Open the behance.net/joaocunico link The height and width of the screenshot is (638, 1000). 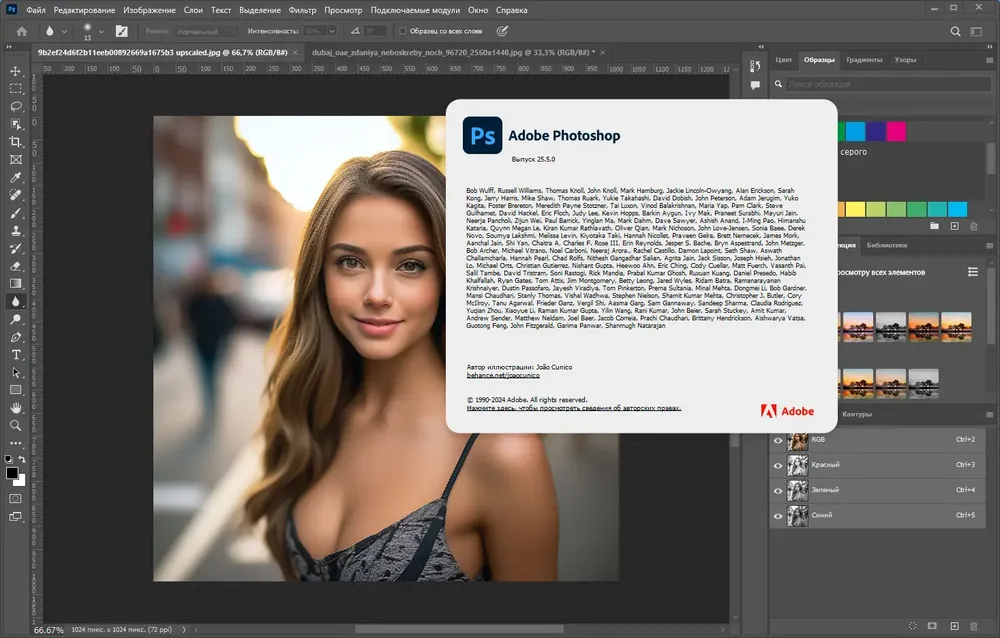point(503,375)
